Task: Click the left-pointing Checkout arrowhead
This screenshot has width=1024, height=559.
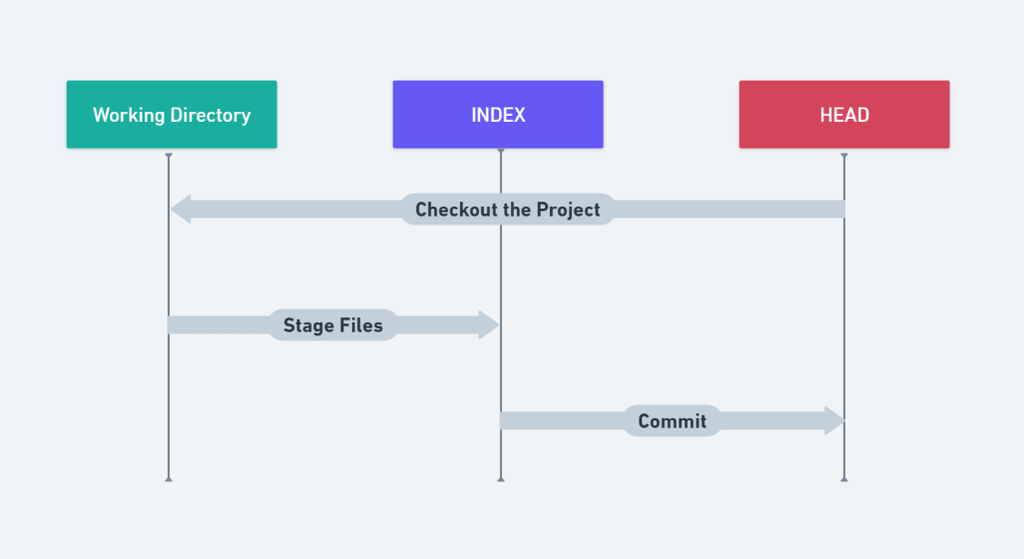Action: (181, 209)
